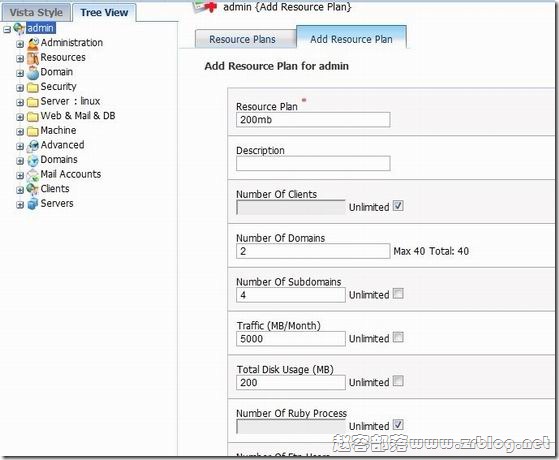Click the Description input field
This screenshot has width=559, height=460.
point(313,164)
